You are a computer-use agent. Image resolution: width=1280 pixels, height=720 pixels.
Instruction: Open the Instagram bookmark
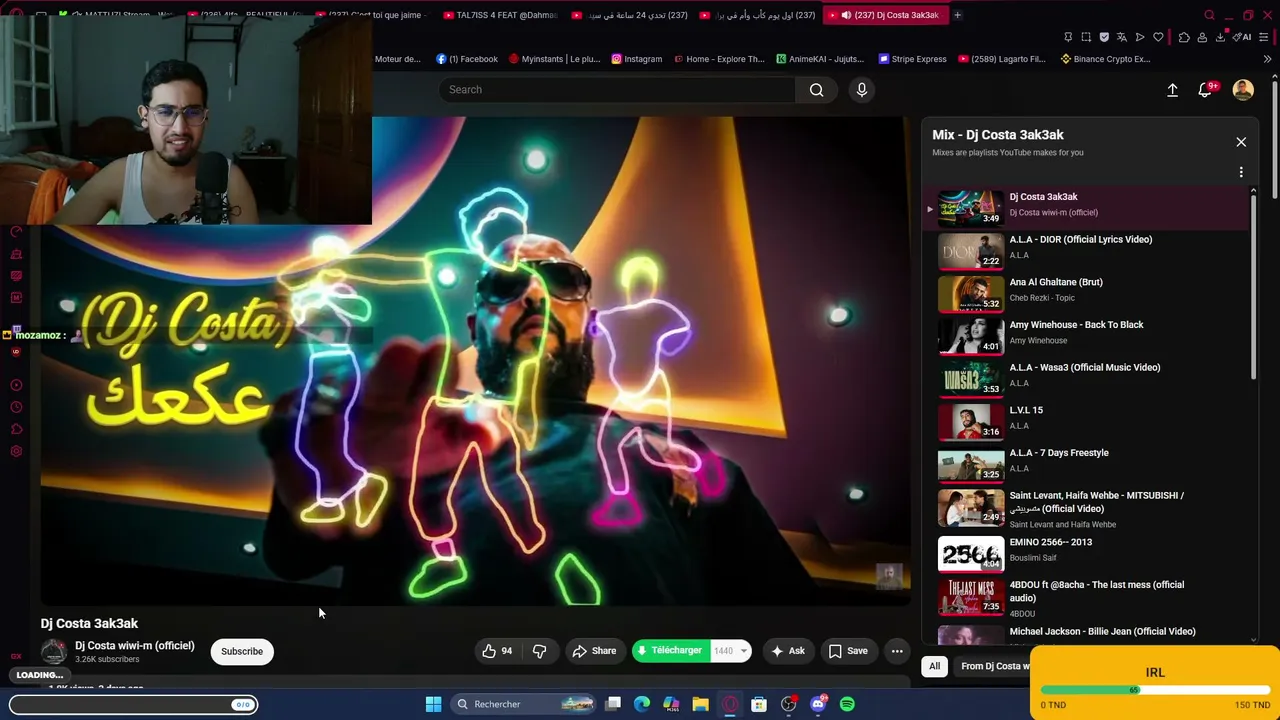[x=637, y=59]
